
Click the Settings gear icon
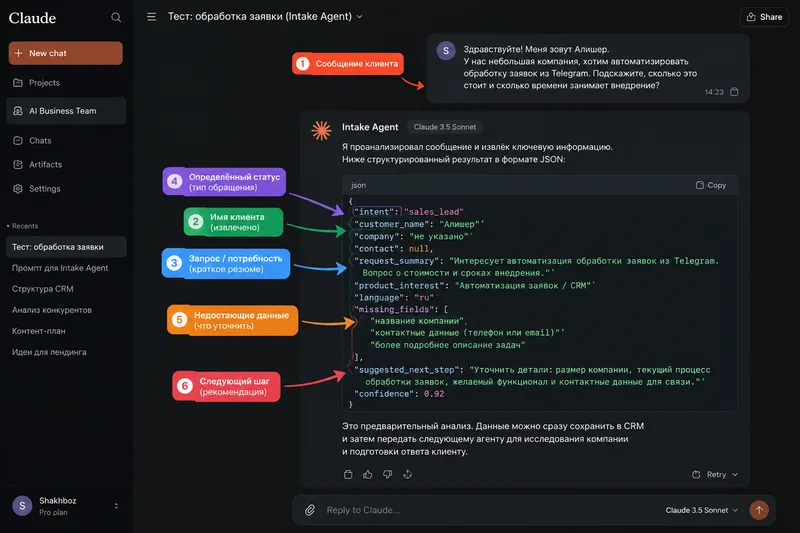tap(18, 189)
